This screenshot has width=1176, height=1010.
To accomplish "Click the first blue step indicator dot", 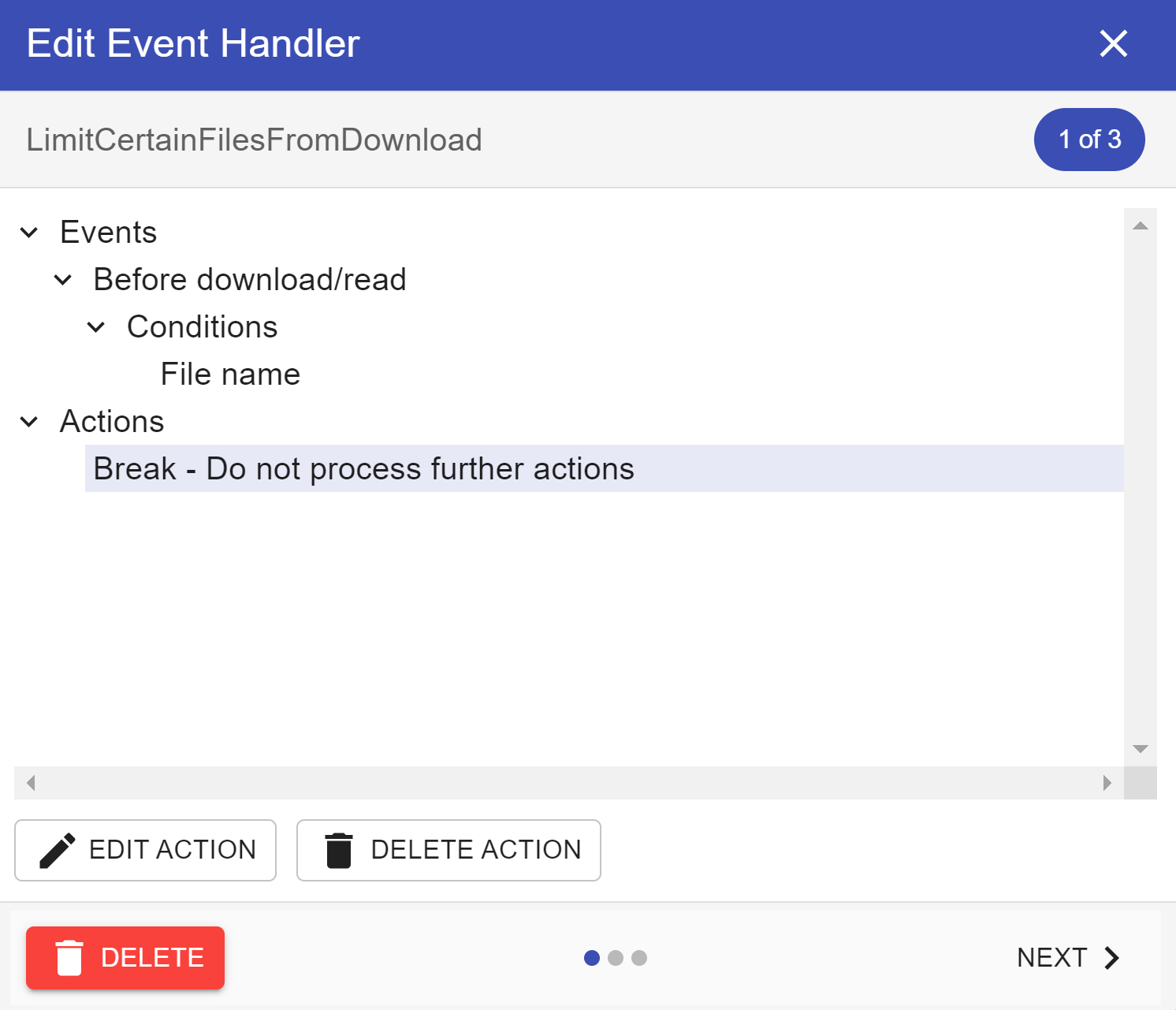I will click(x=592, y=957).
